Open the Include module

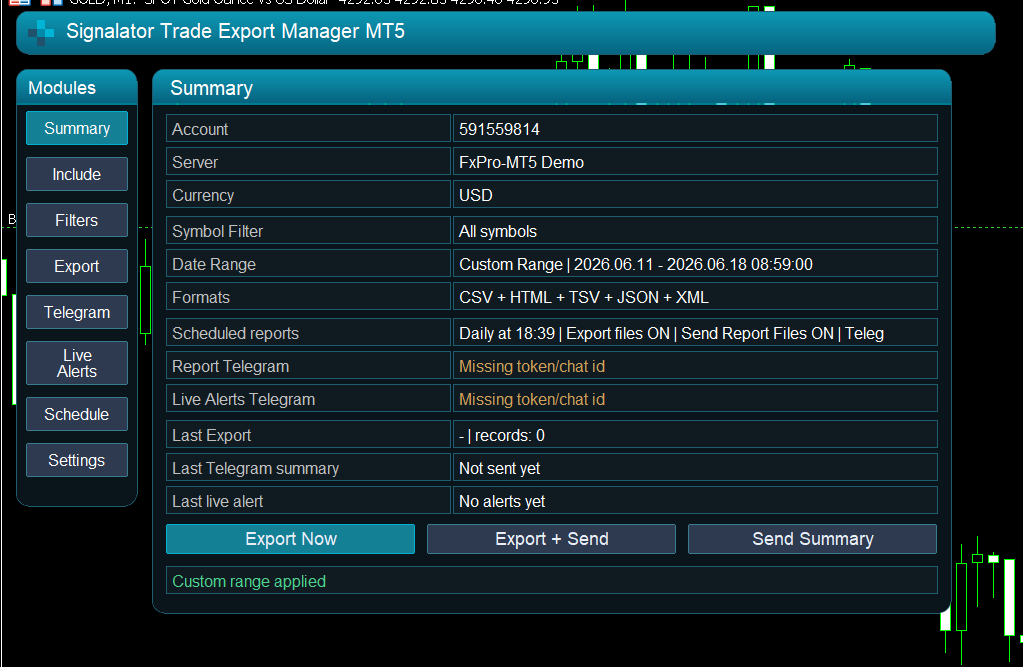coord(77,174)
